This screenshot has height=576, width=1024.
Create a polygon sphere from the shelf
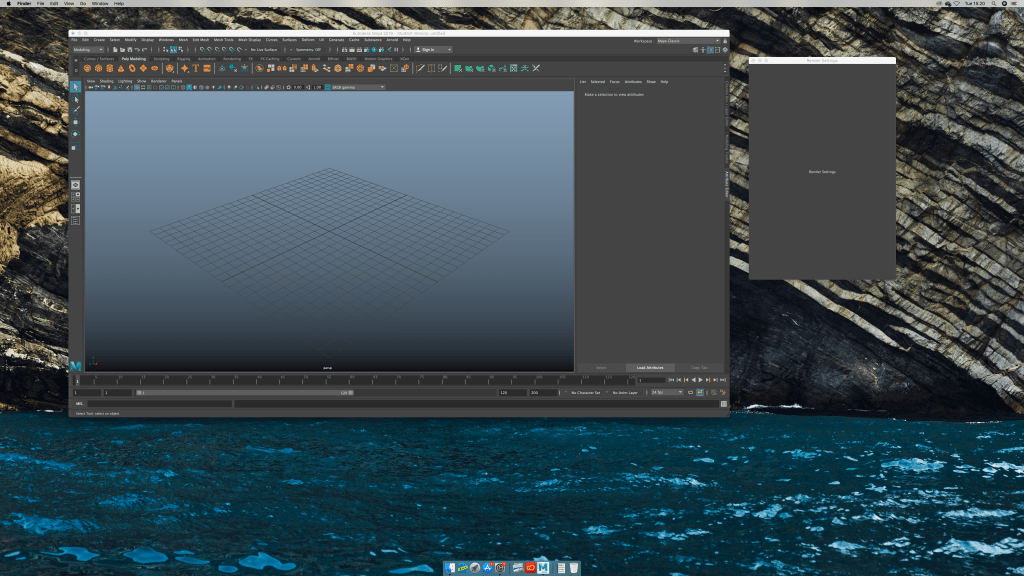tap(87, 68)
